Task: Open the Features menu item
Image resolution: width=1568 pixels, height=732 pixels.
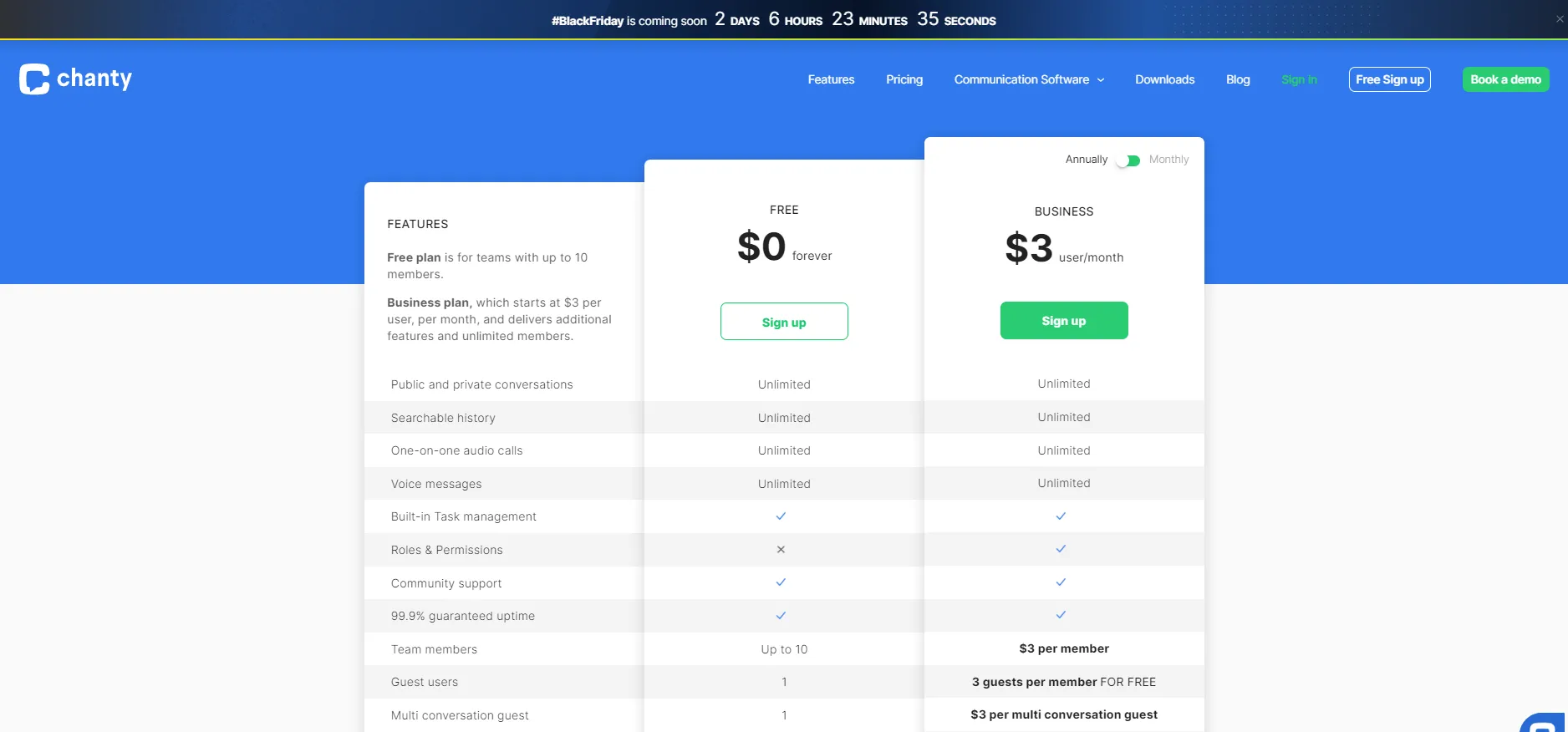Action: coord(831,79)
